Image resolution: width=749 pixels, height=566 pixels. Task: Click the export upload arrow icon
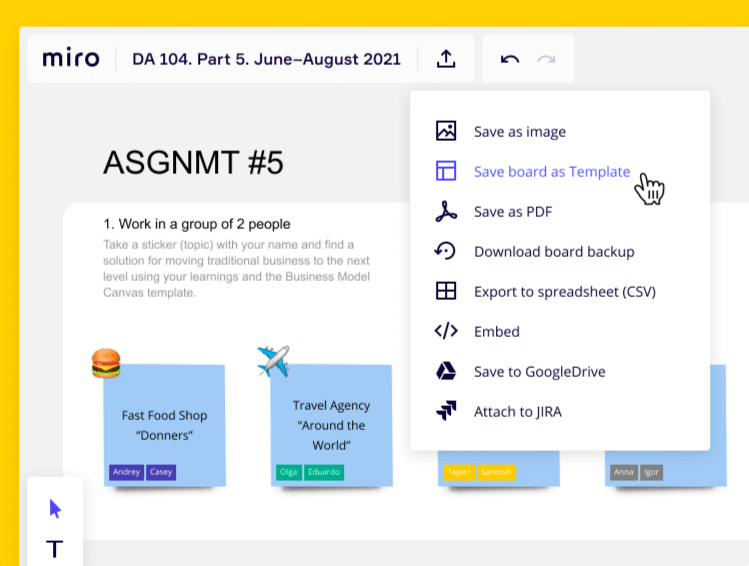pyautogui.click(x=446, y=58)
